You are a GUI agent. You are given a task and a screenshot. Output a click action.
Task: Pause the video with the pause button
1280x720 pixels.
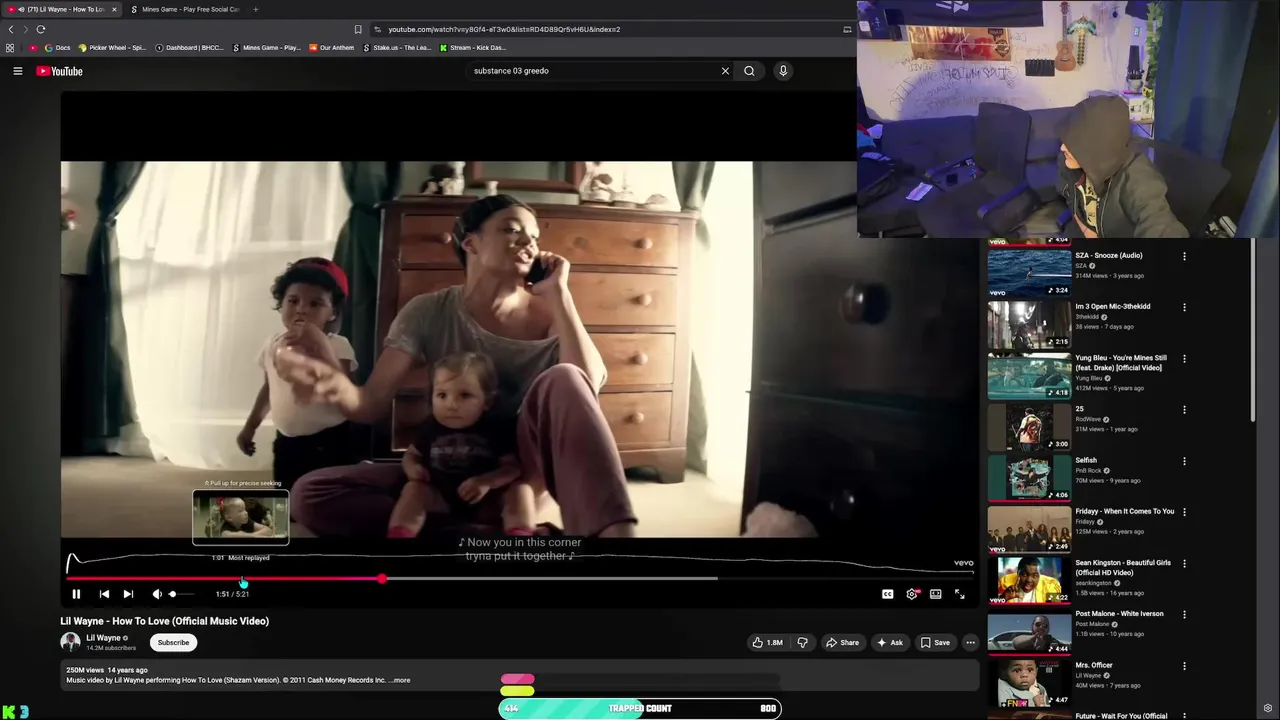coord(76,594)
